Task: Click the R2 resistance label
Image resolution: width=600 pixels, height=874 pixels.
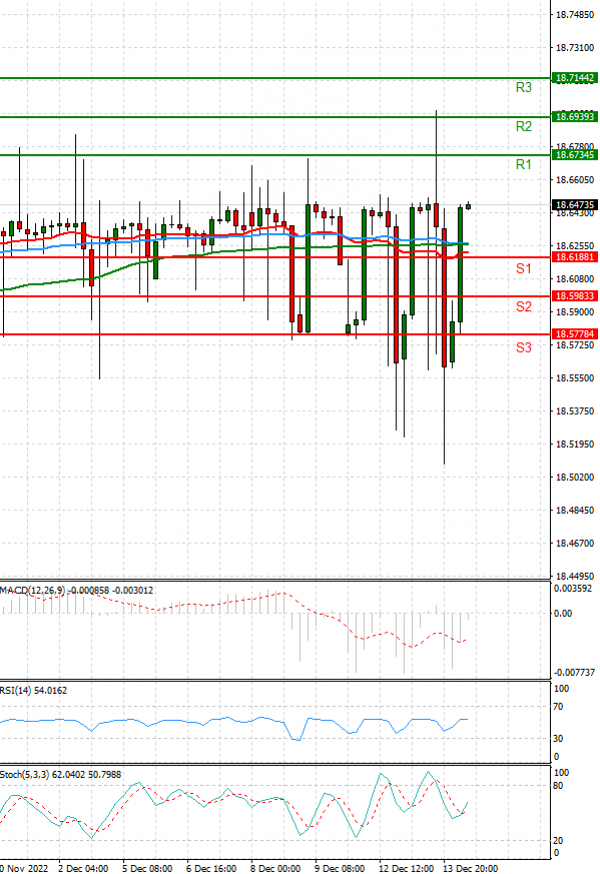Action: pos(523,127)
